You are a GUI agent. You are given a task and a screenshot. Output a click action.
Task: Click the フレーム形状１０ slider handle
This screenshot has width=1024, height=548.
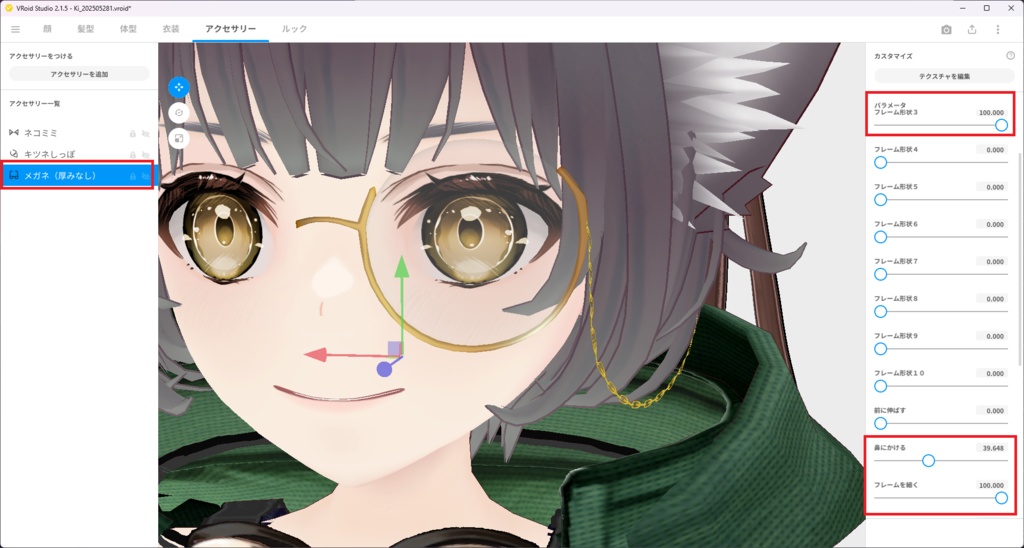(x=880, y=386)
